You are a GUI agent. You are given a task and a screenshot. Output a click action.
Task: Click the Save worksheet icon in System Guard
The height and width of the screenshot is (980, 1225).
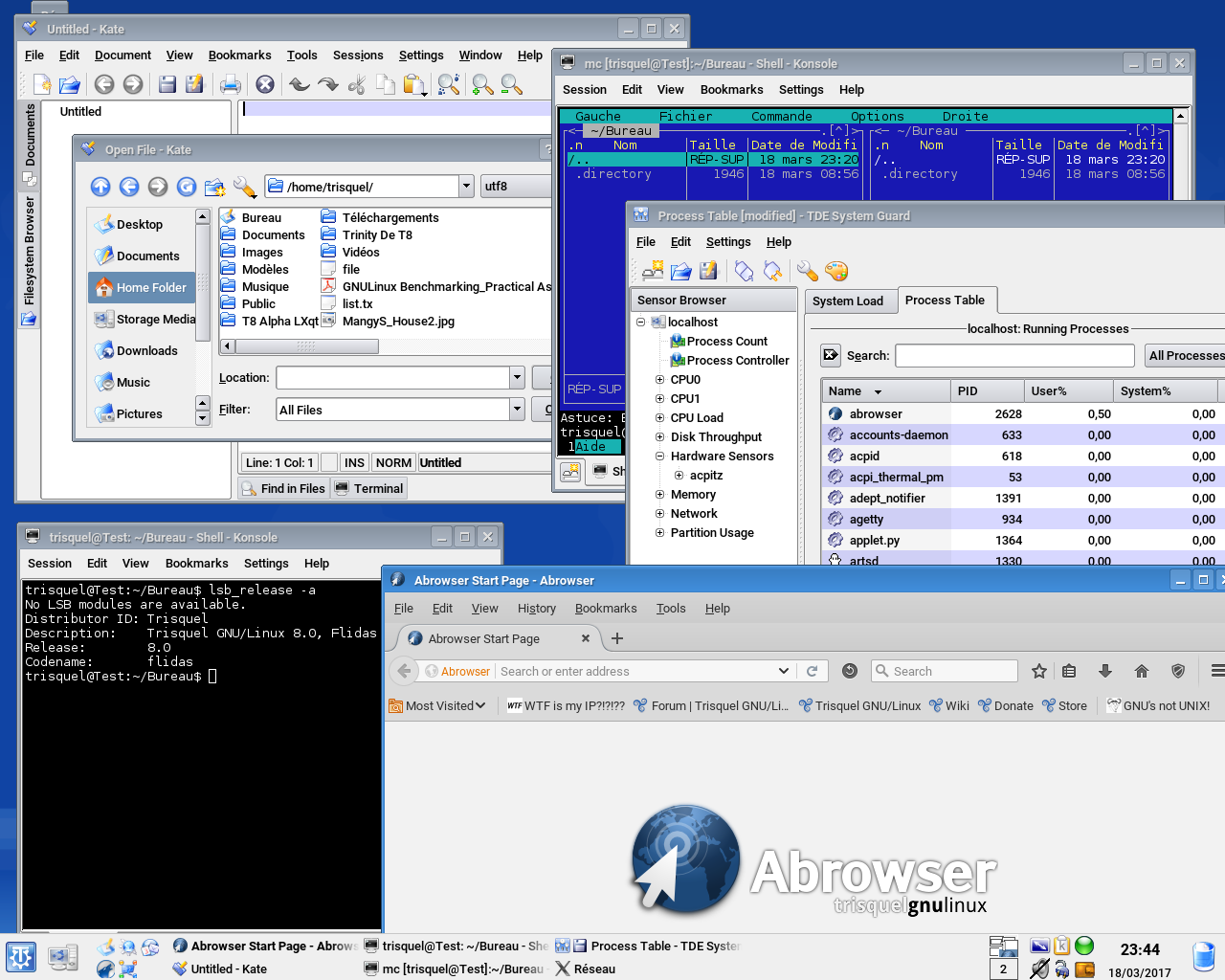coord(708,271)
